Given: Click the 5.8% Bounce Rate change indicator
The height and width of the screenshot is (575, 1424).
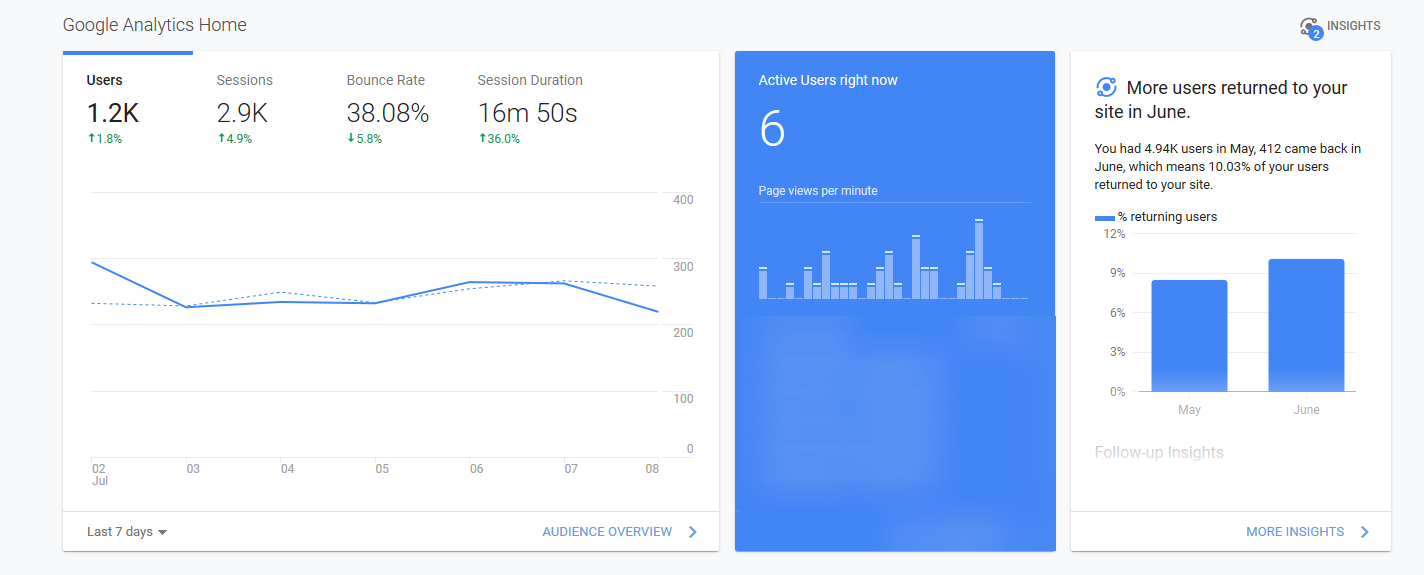Looking at the screenshot, I should [x=365, y=139].
